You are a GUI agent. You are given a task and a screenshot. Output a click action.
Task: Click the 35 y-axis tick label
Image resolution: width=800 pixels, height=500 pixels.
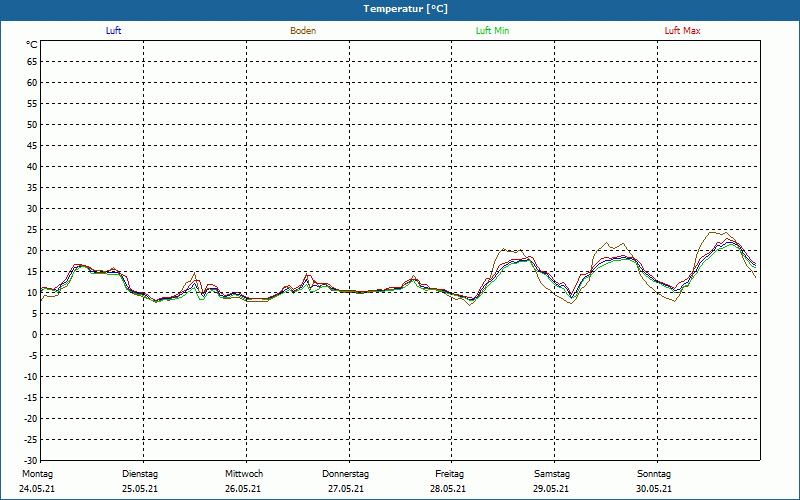click(x=32, y=188)
